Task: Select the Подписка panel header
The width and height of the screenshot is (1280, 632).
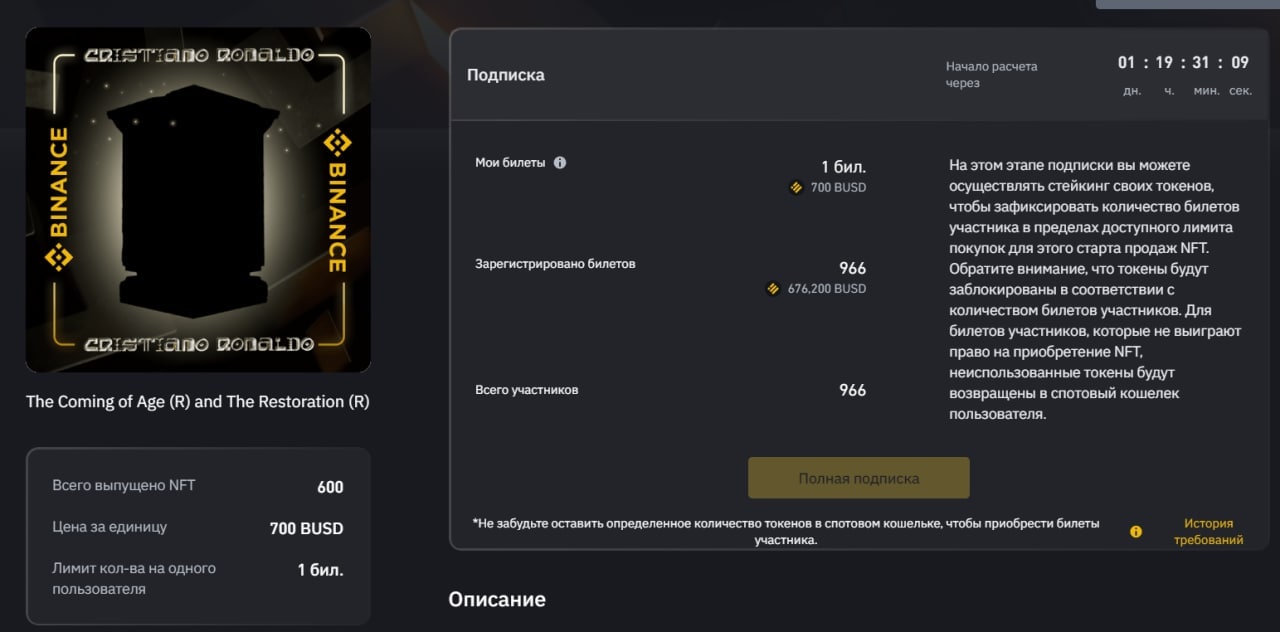Action: pos(506,75)
